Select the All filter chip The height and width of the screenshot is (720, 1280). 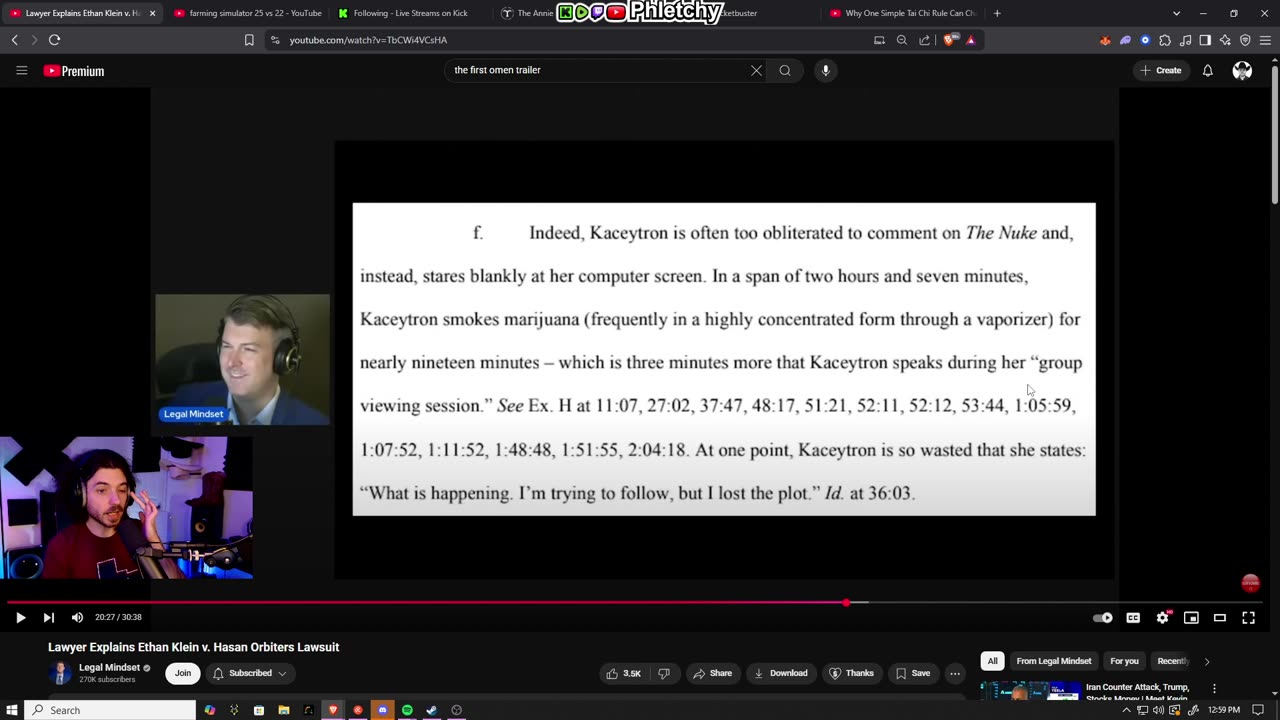click(x=992, y=661)
